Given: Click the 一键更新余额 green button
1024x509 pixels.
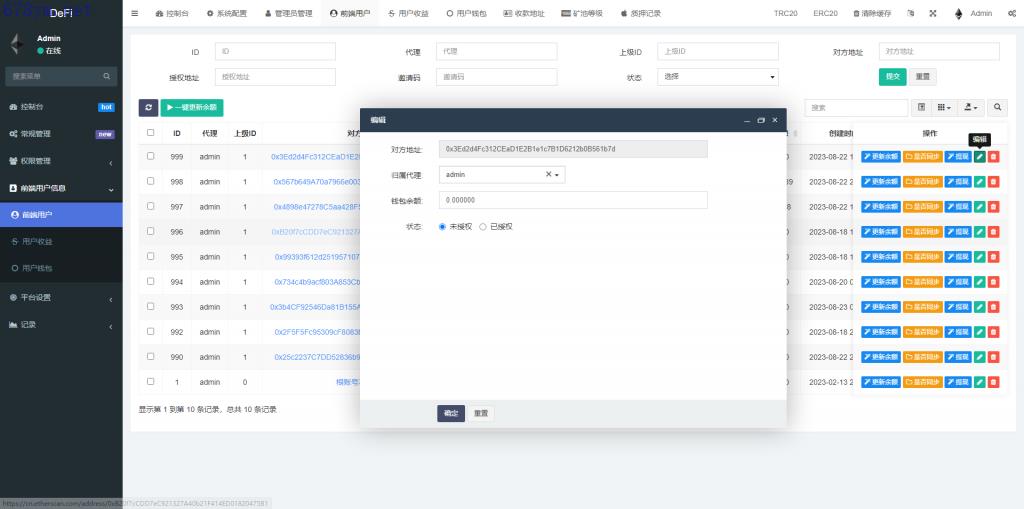Looking at the screenshot, I should (192, 107).
